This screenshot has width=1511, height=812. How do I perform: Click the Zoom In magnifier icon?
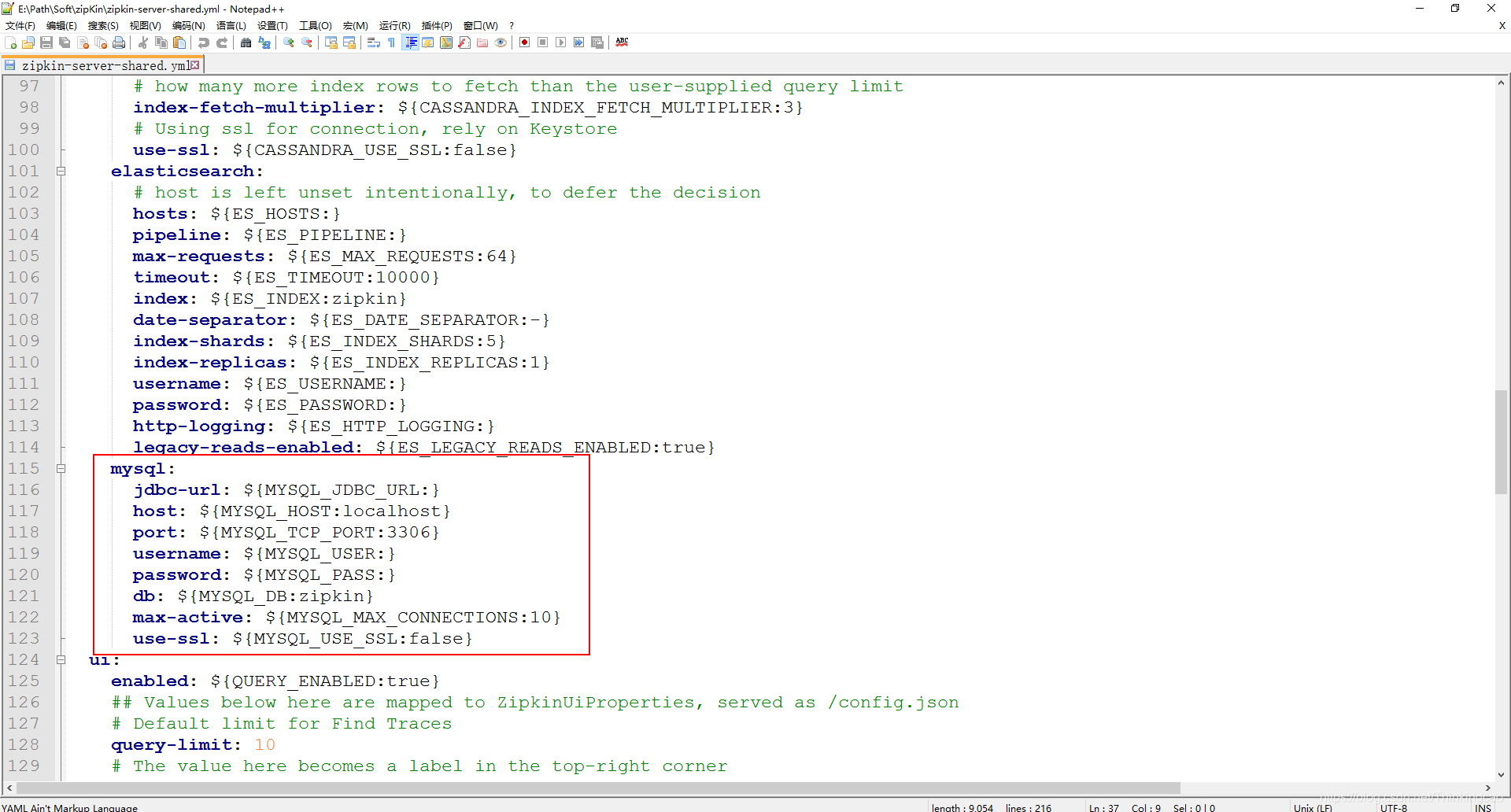tap(289, 42)
